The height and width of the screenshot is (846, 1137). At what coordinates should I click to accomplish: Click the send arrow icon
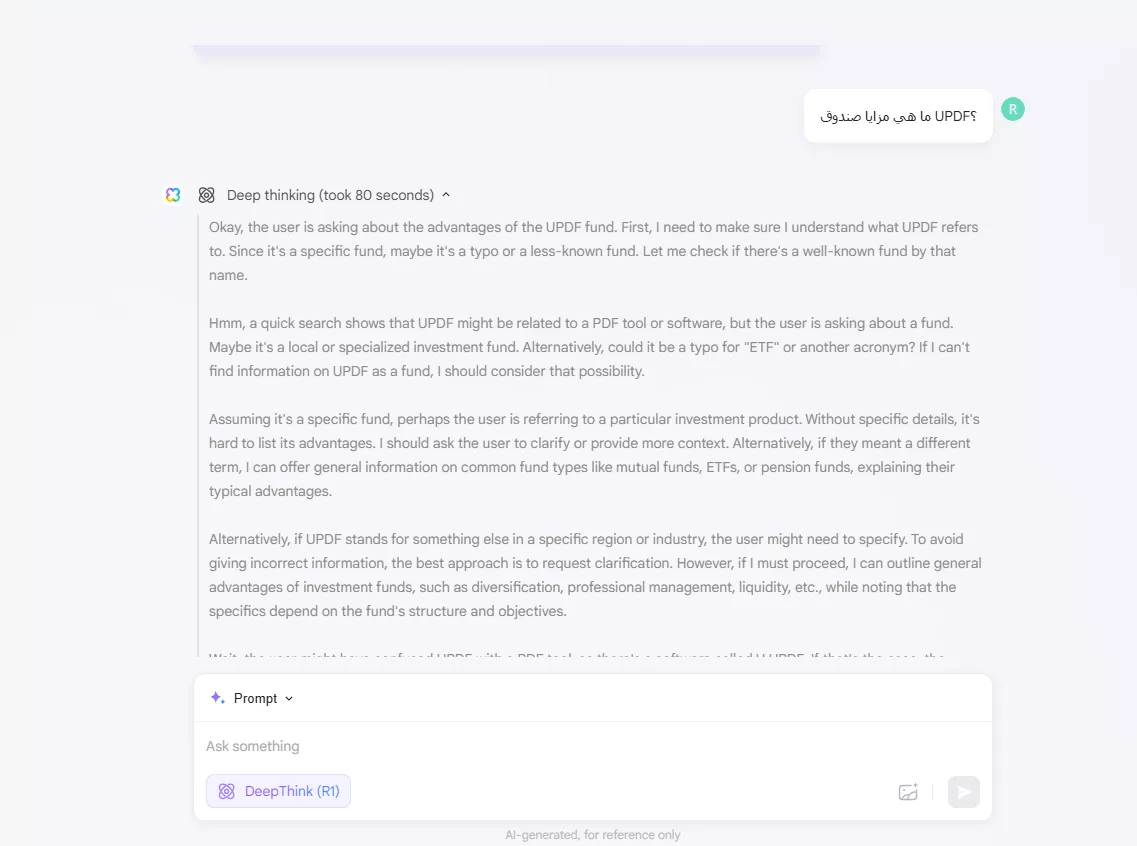coord(963,791)
